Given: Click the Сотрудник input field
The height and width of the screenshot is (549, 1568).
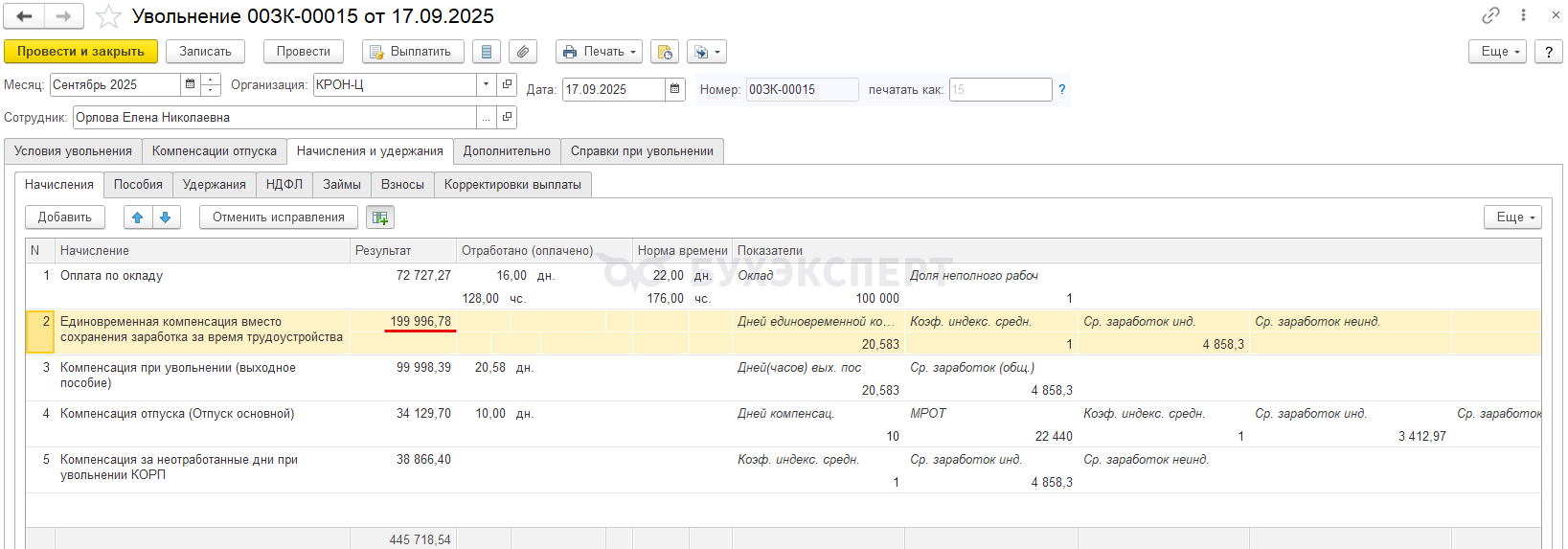Looking at the screenshot, I should (x=274, y=117).
